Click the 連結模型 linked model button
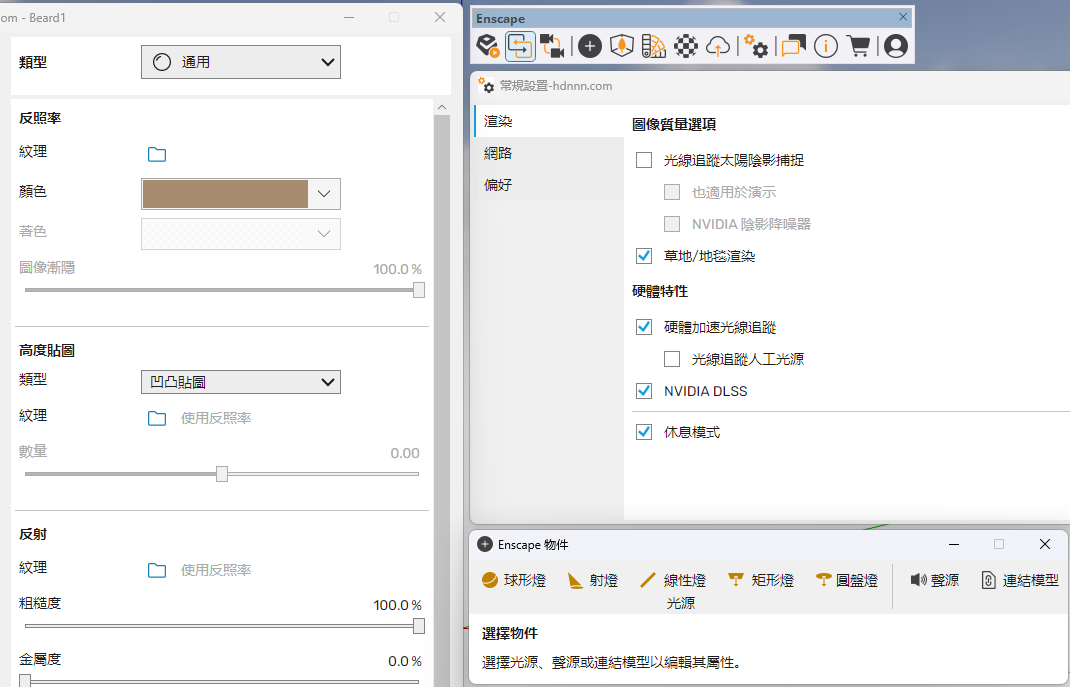 tap(1019, 580)
